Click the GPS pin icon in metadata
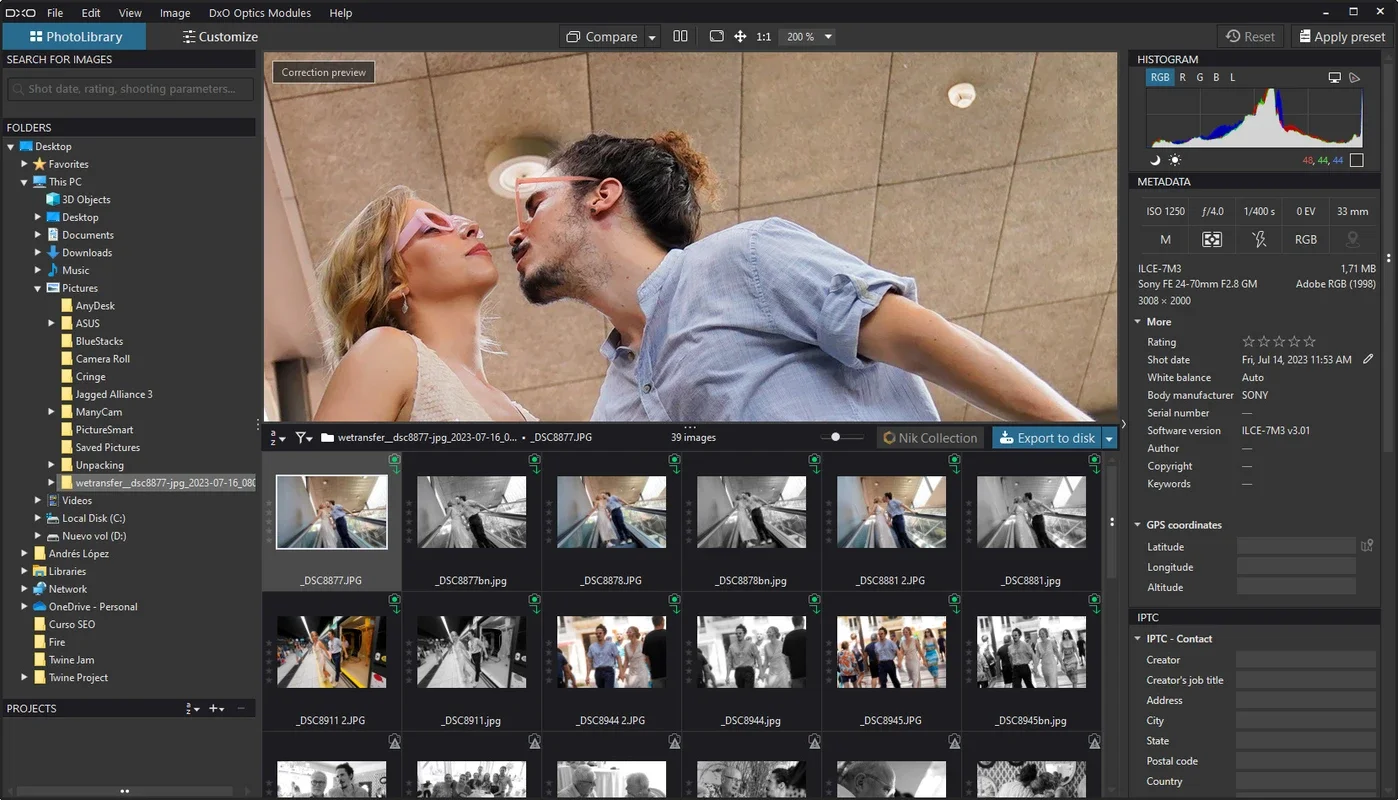 click(1353, 239)
